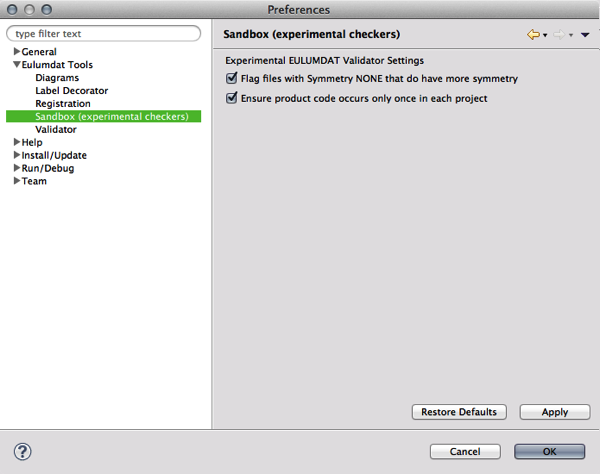The width and height of the screenshot is (600, 474).
Task: Expand the General preferences node
Action: 17,52
